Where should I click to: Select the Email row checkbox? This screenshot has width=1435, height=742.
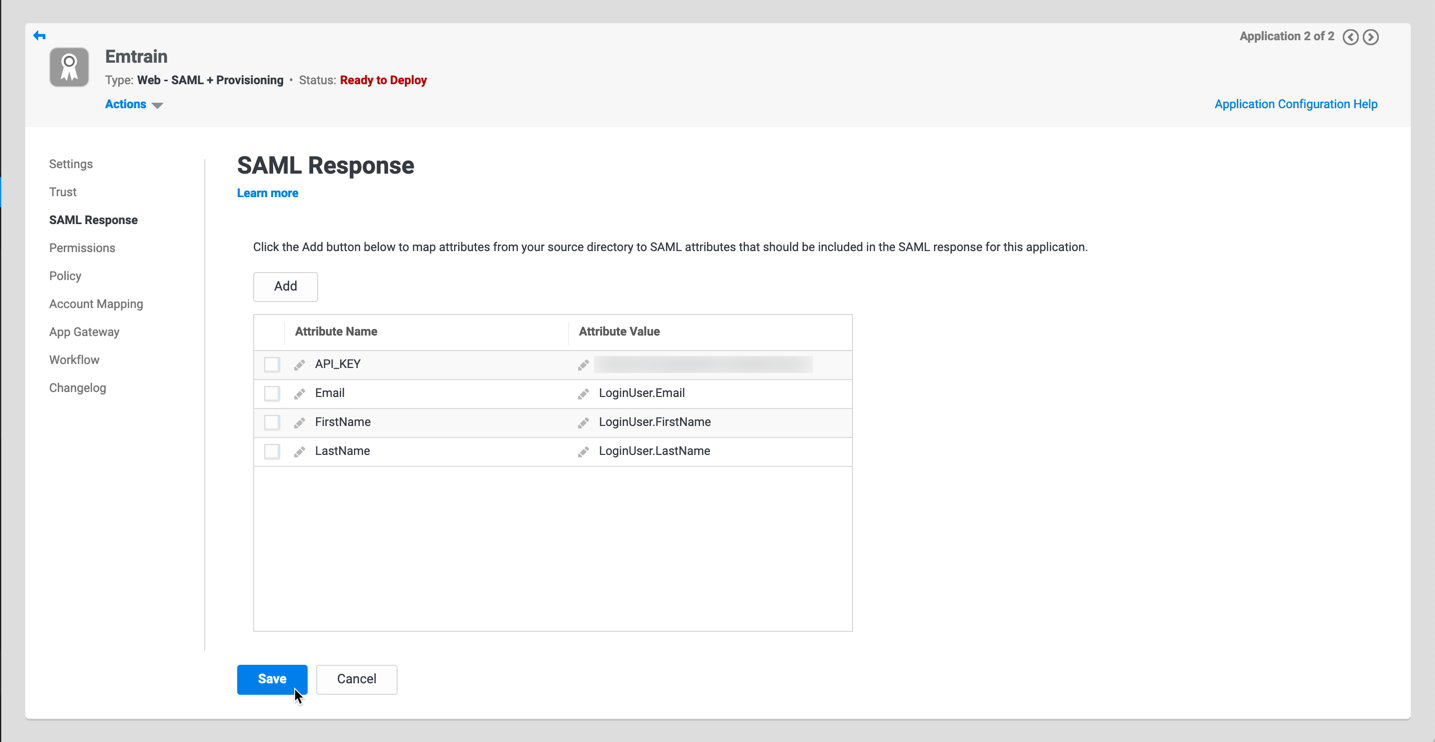click(x=271, y=393)
